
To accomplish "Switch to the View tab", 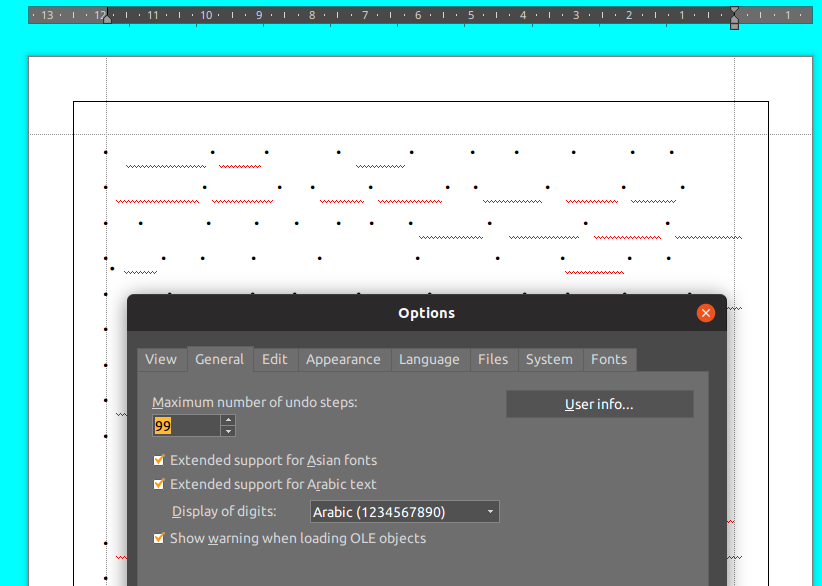I will pos(161,360).
